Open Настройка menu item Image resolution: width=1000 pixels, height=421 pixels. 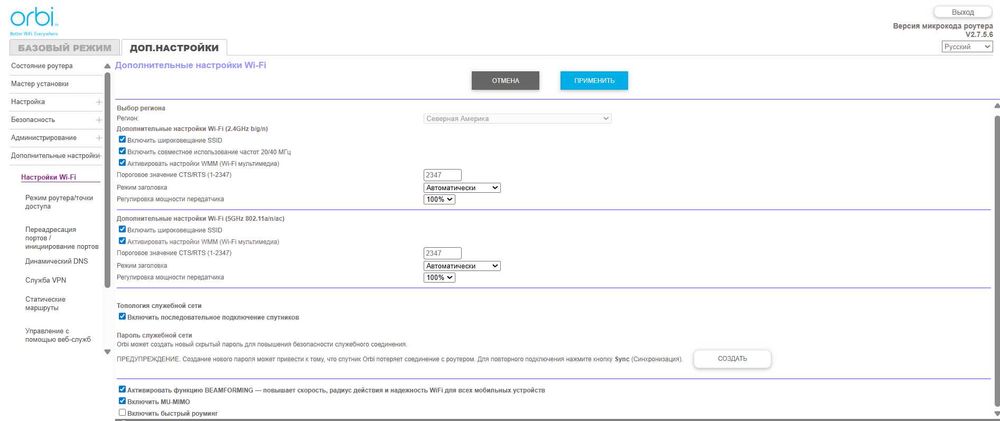(28, 101)
